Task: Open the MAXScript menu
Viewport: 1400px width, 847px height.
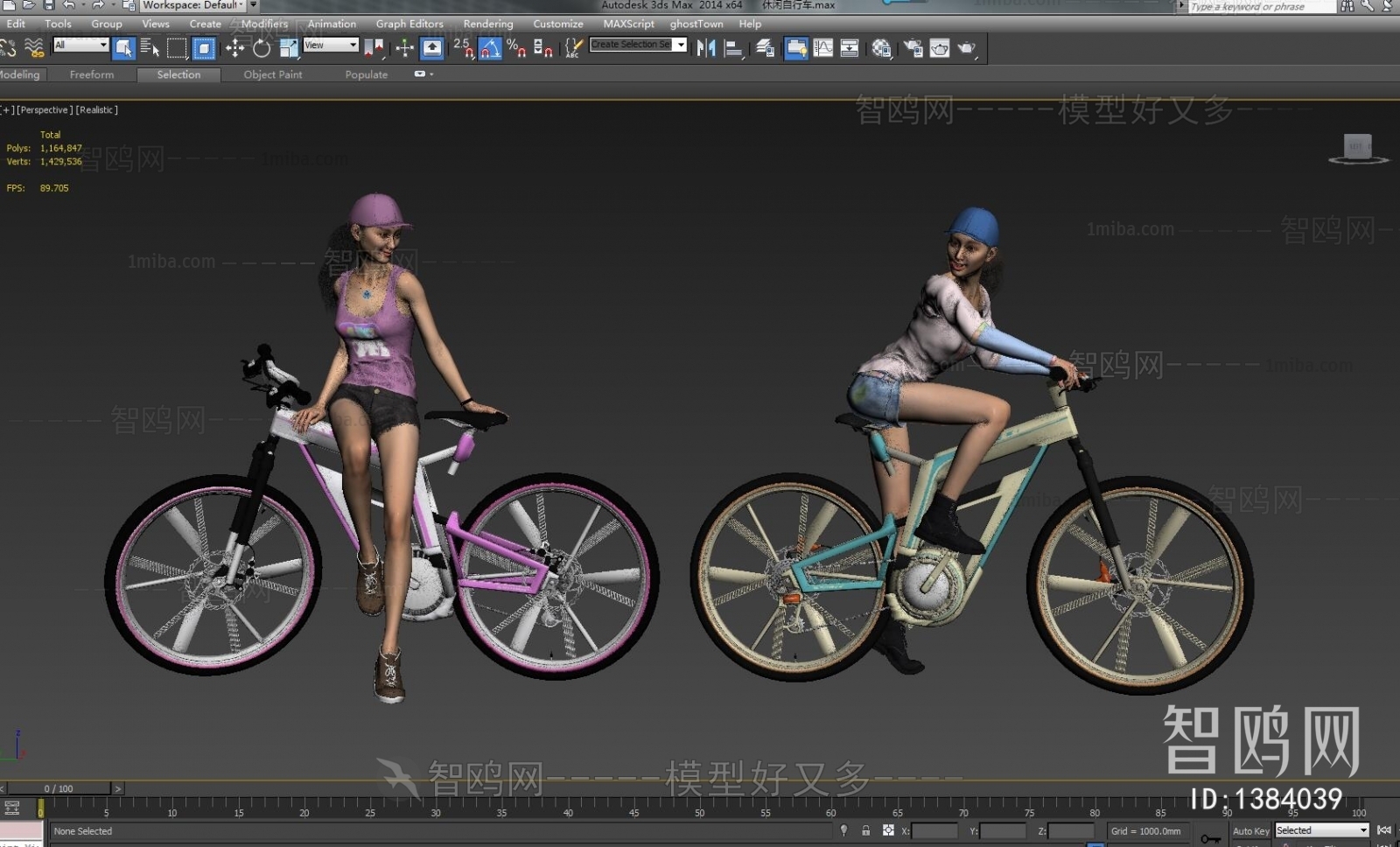Action: [628, 24]
